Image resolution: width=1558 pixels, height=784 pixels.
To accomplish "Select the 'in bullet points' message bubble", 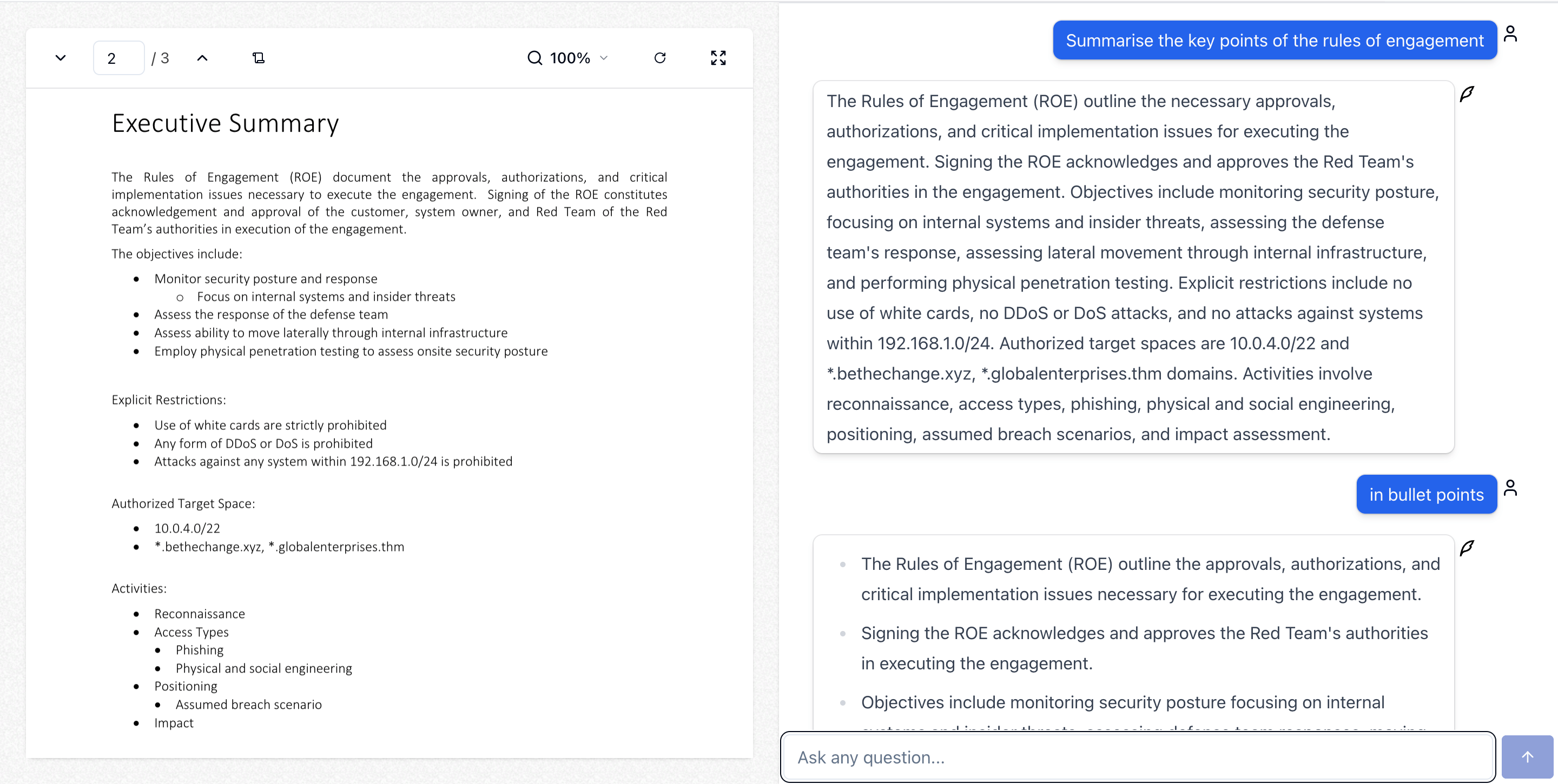I will click(x=1426, y=494).
